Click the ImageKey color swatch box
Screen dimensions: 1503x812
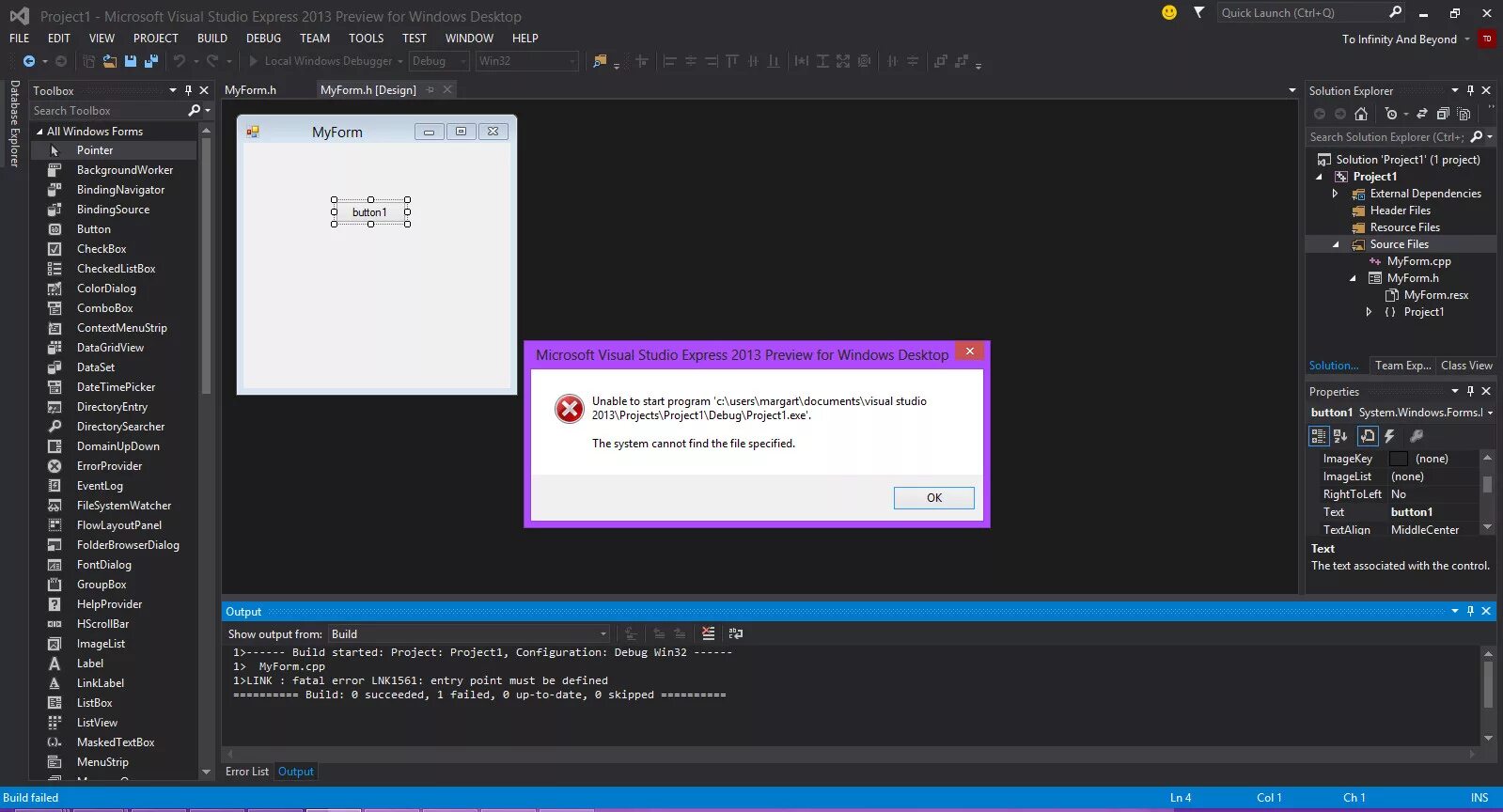point(1399,459)
